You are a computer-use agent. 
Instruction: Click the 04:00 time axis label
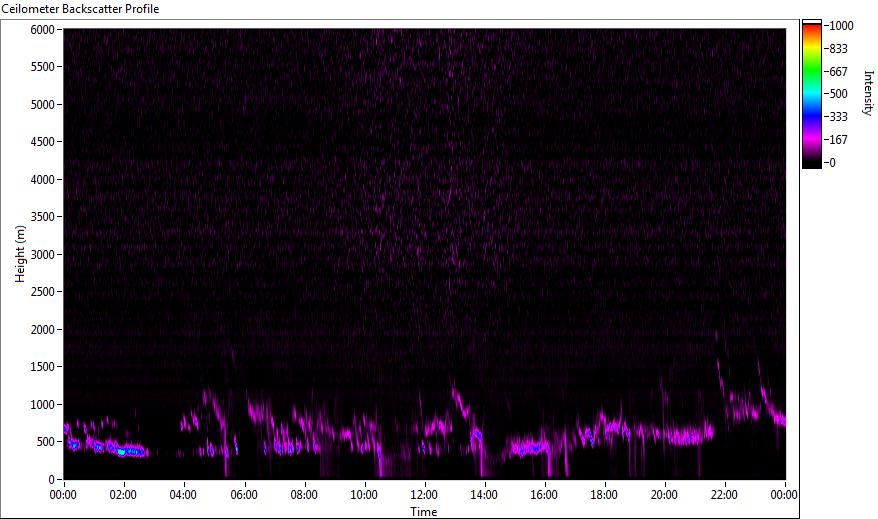click(183, 495)
